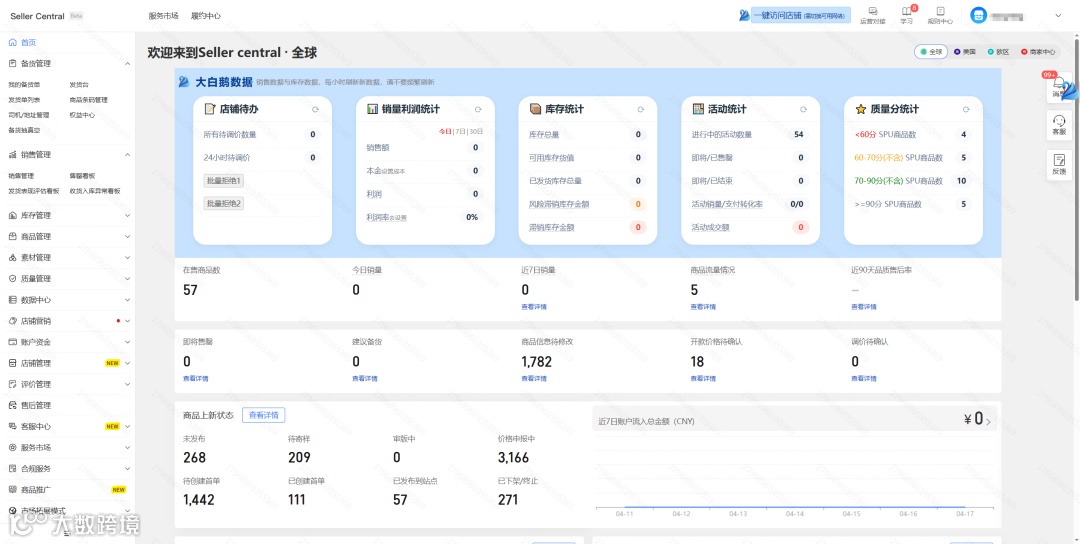Click the 商品推广 icon in sidebar
This screenshot has height=544, width=1080.
[x=12, y=490]
